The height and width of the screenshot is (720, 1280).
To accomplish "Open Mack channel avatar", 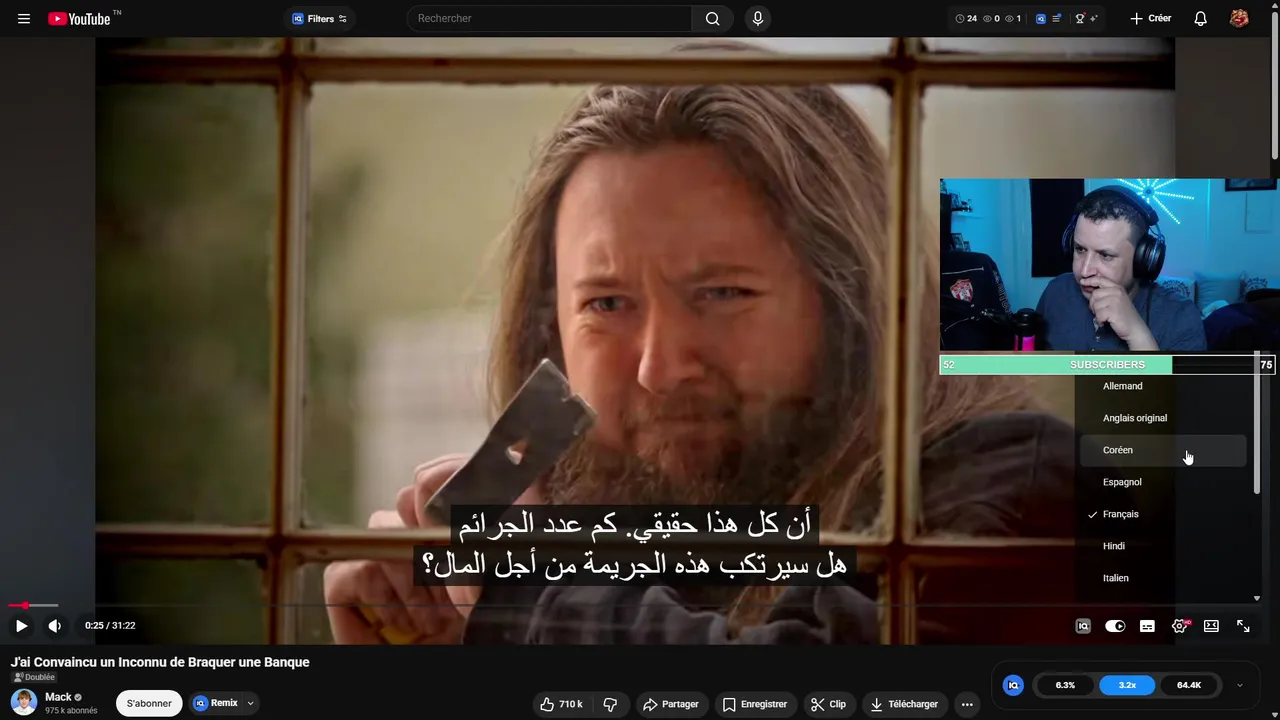I will (24, 702).
